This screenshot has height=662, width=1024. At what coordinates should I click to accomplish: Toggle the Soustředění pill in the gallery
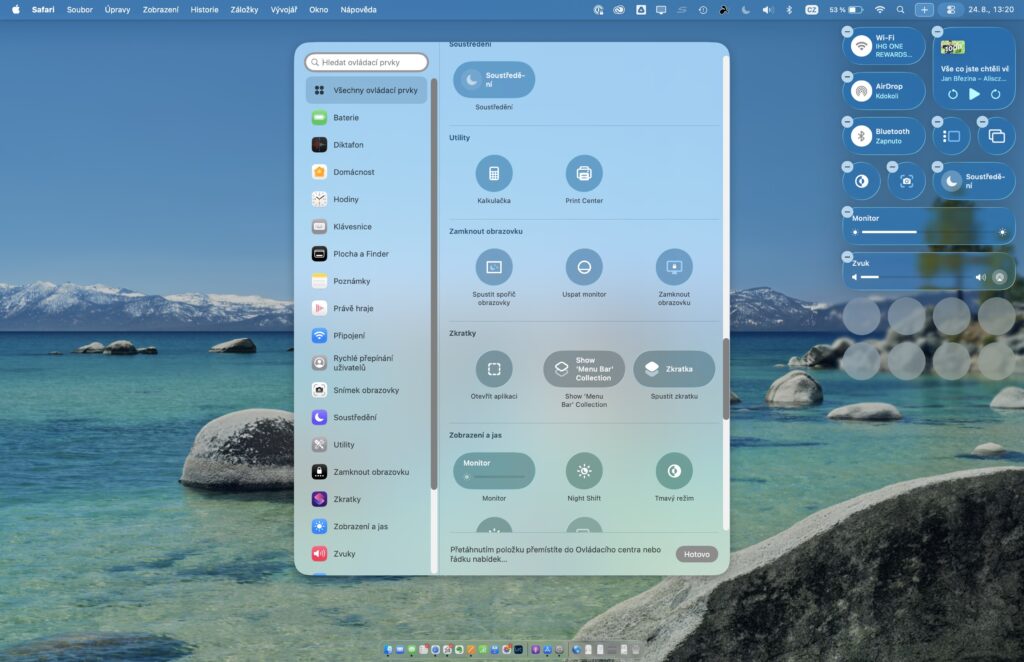click(x=494, y=80)
